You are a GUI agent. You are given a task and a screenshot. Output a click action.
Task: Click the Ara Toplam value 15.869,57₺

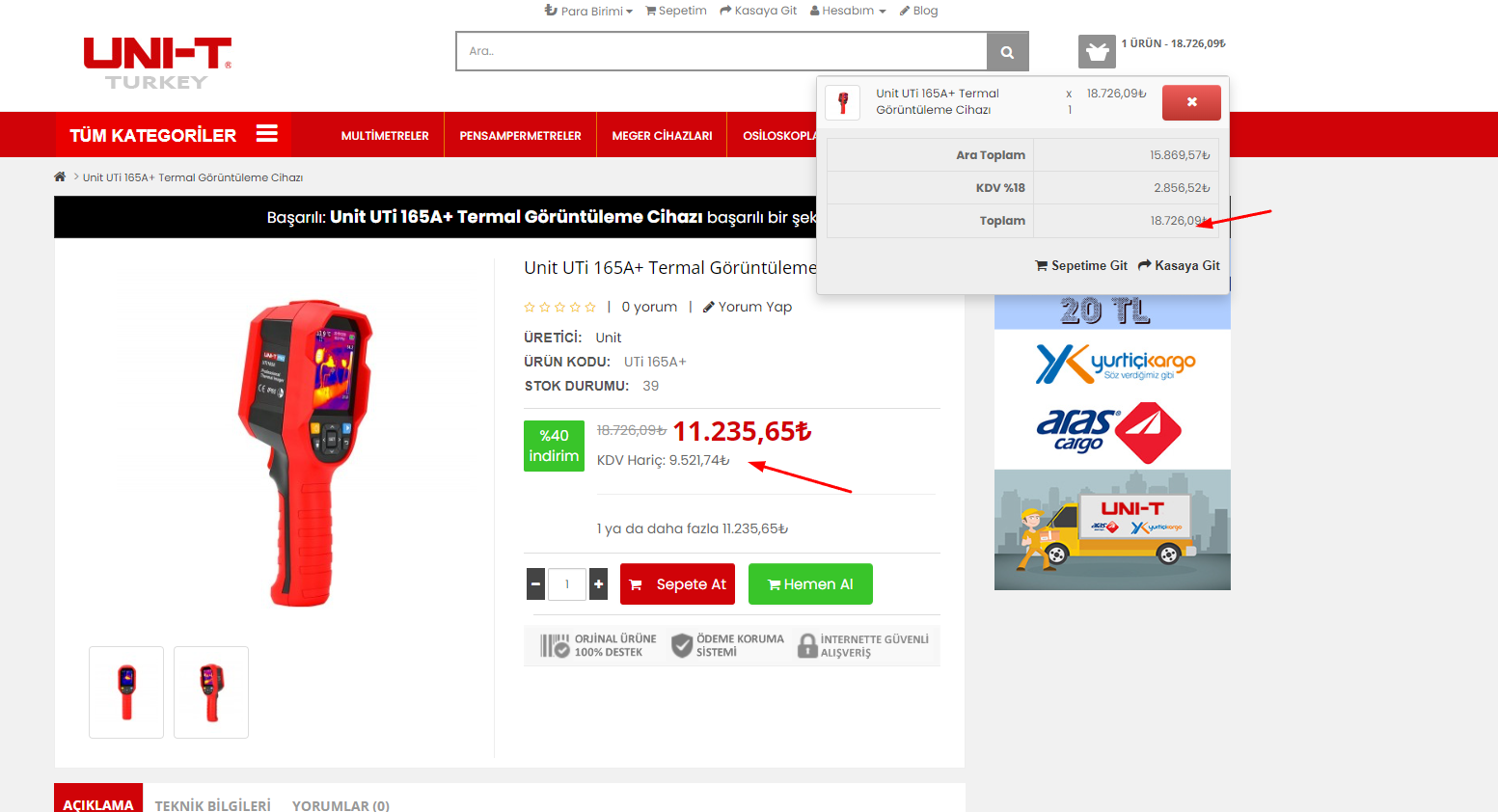point(1180,155)
